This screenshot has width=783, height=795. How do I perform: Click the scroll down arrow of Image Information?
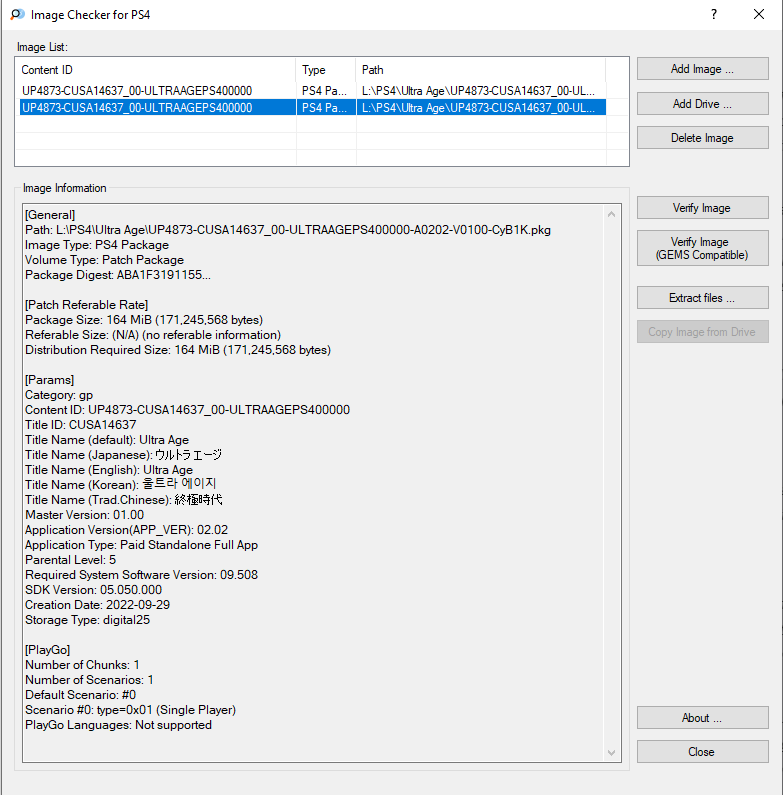point(612,753)
